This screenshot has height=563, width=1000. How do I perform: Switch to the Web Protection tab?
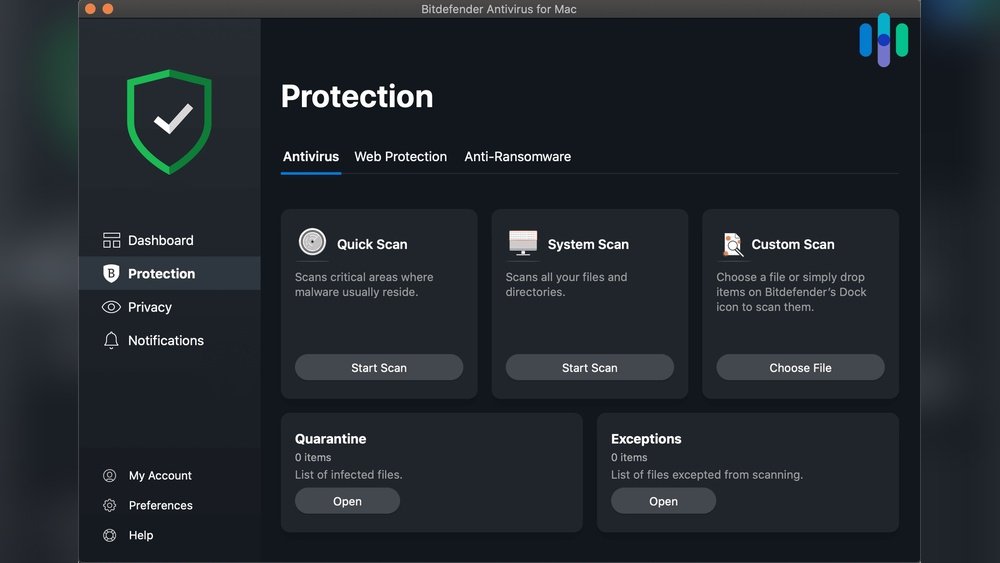click(x=401, y=157)
